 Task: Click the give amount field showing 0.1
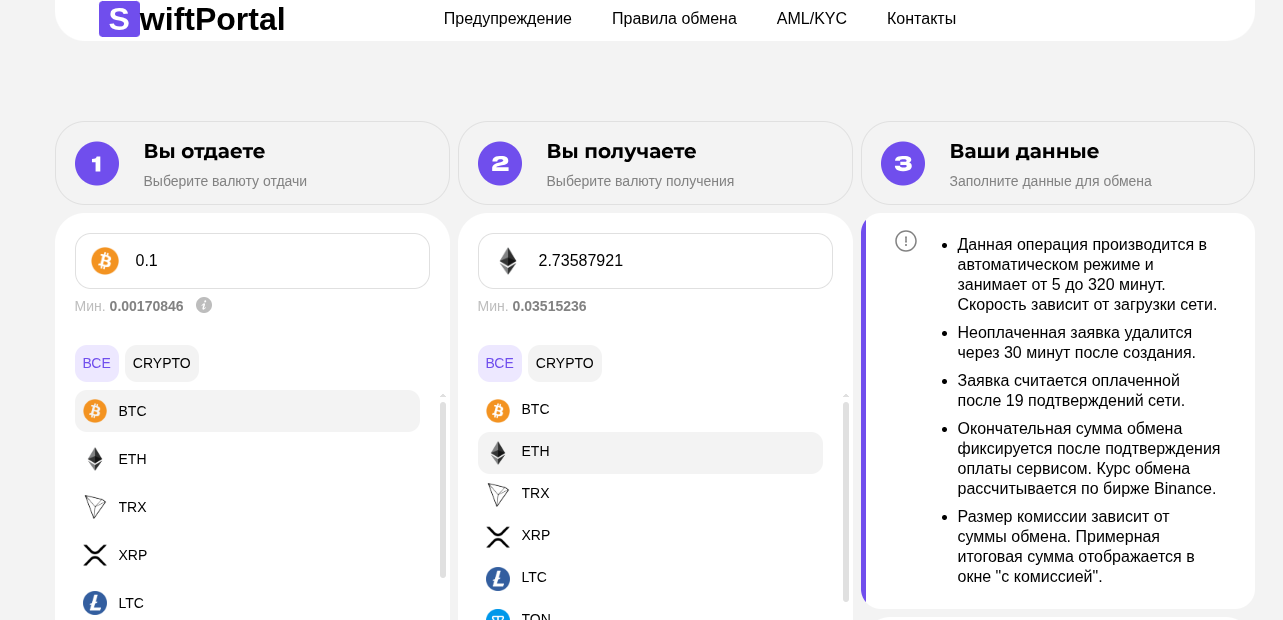click(x=270, y=261)
